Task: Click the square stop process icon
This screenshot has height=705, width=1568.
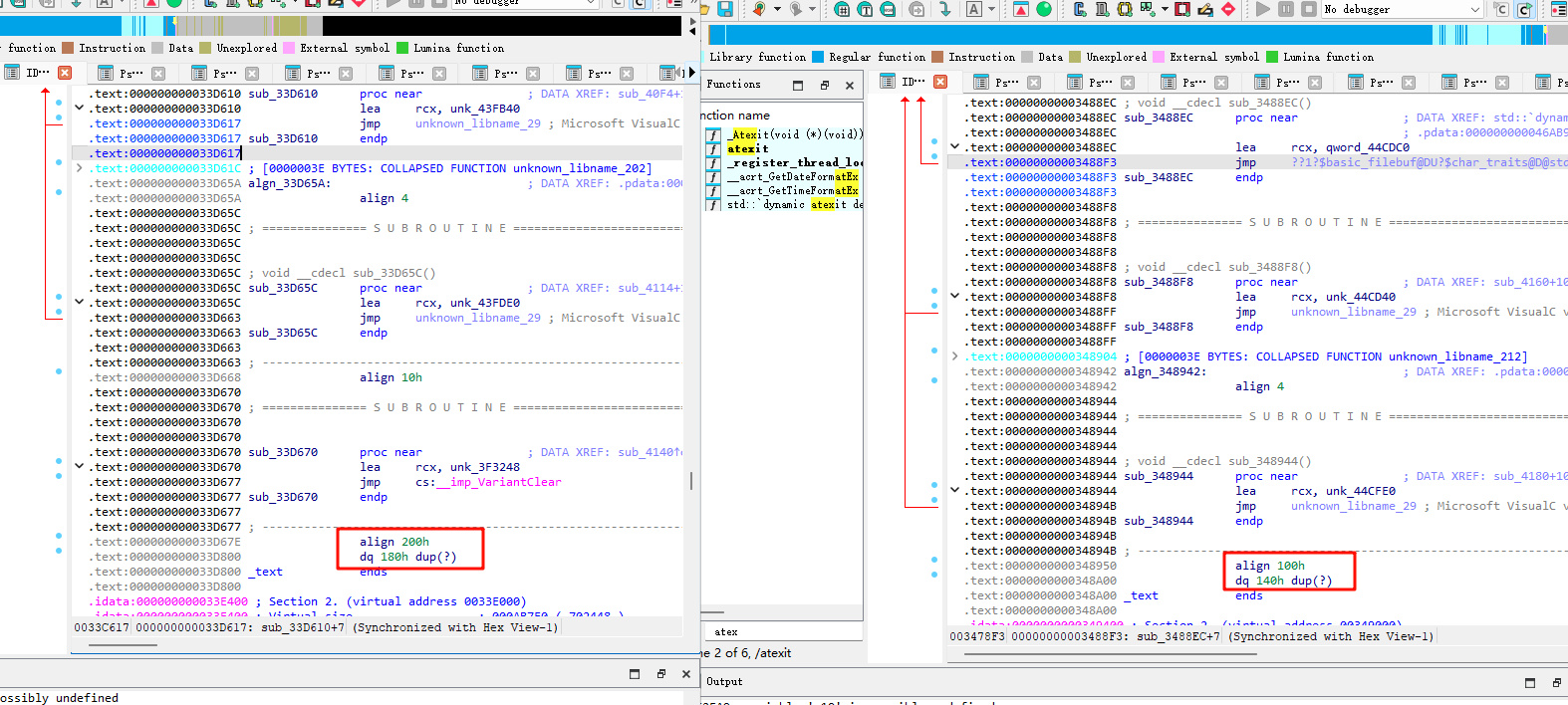Action: point(1309,9)
